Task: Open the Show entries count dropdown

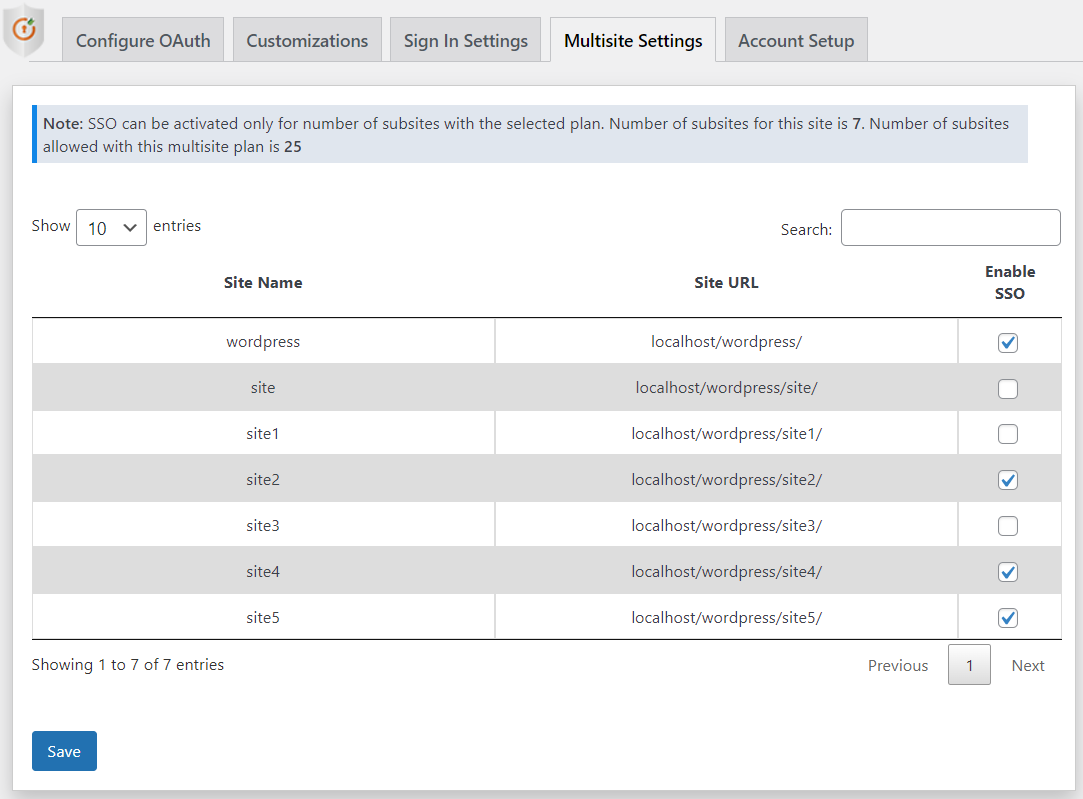Action: 111,227
